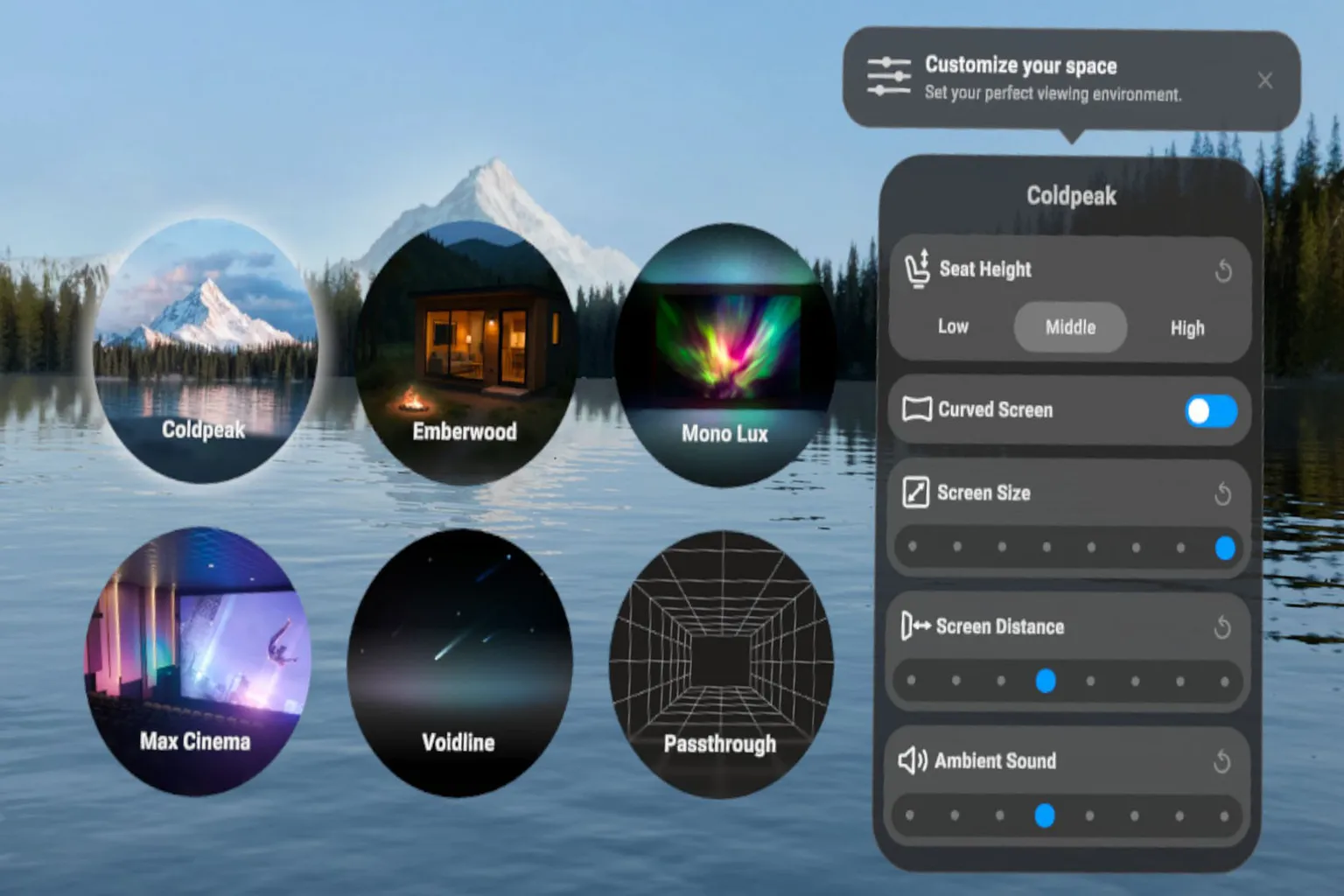Pick the Mono Lux aurora environment

point(724,354)
